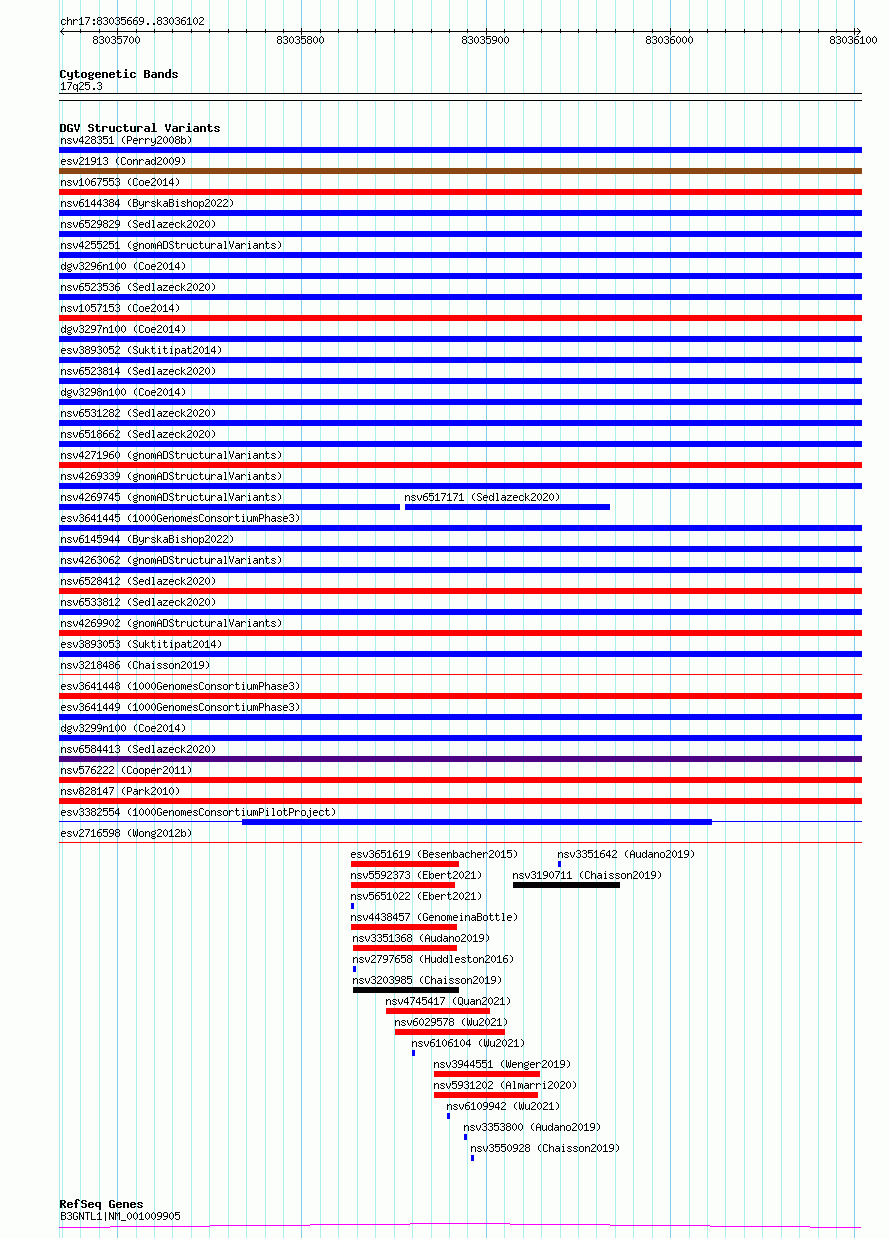Select dgv3296n100 (Coe2014) label

[123, 266]
